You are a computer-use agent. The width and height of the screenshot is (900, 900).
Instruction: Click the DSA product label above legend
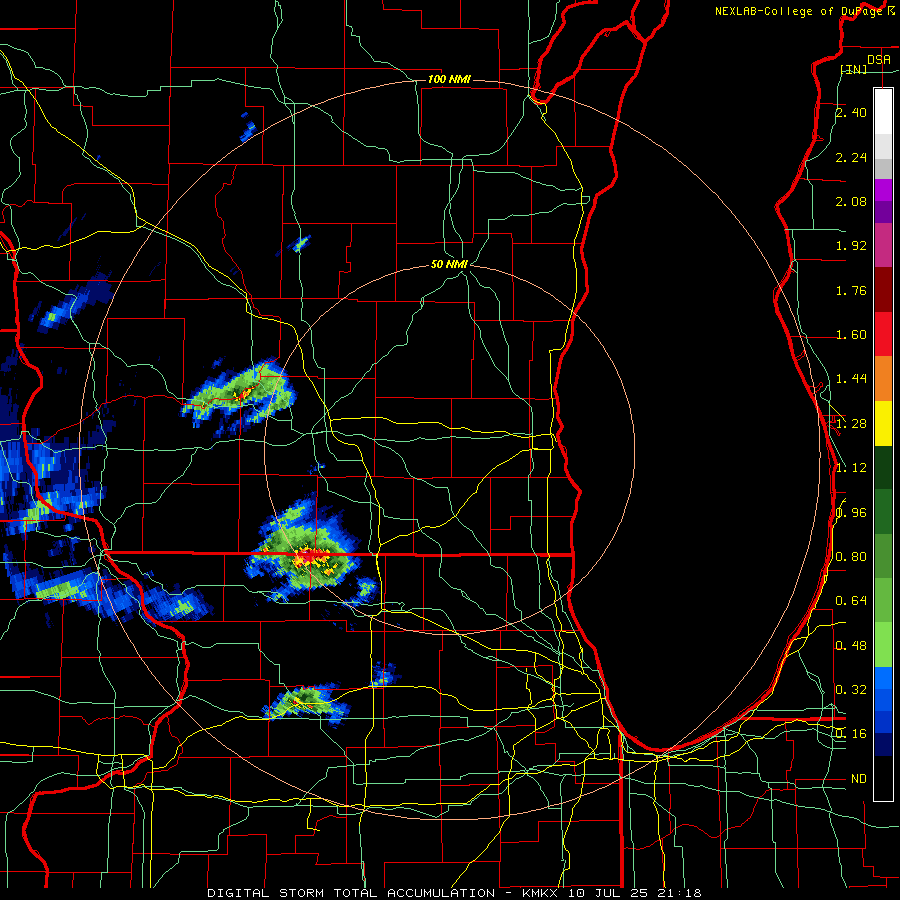[x=878, y=59]
